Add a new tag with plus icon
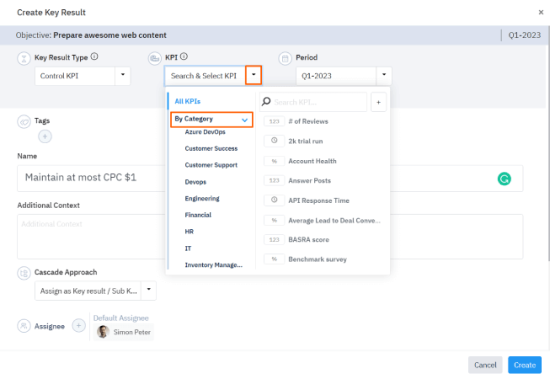This screenshot has width=550, height=379. tap(45, 136)
